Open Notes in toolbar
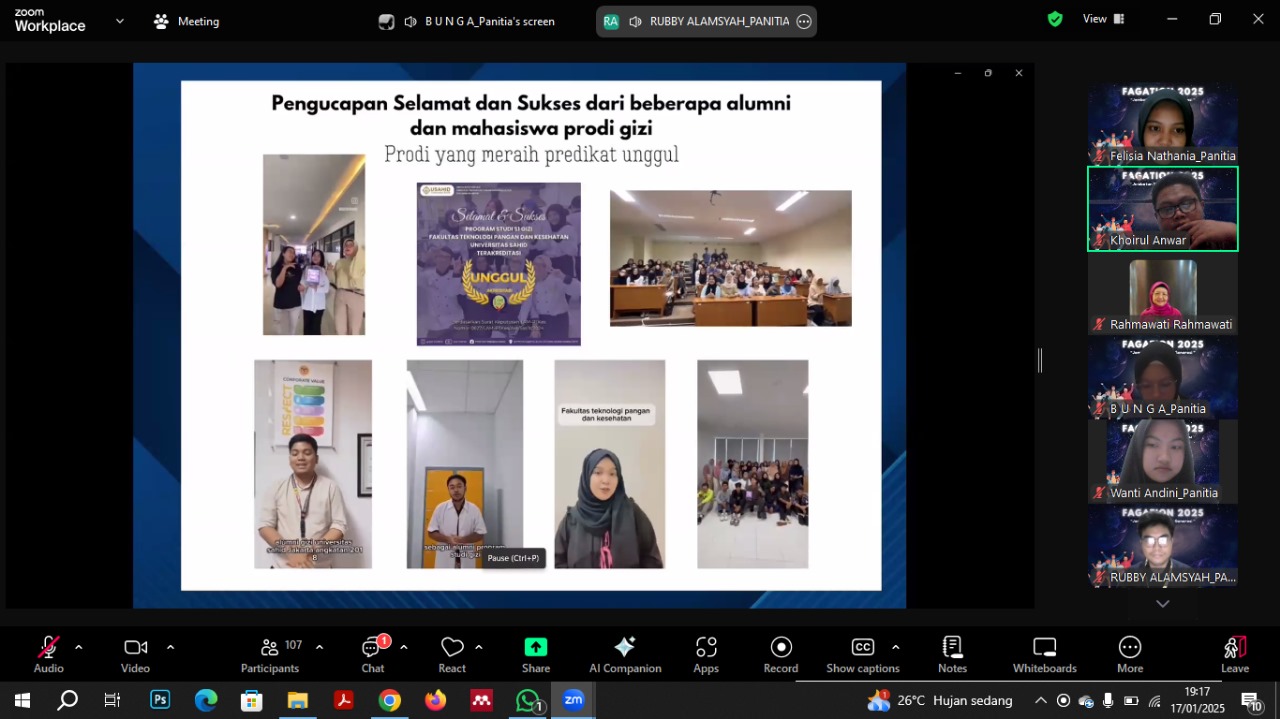This screenshot has height=719, width=1280. coord(952,655)
